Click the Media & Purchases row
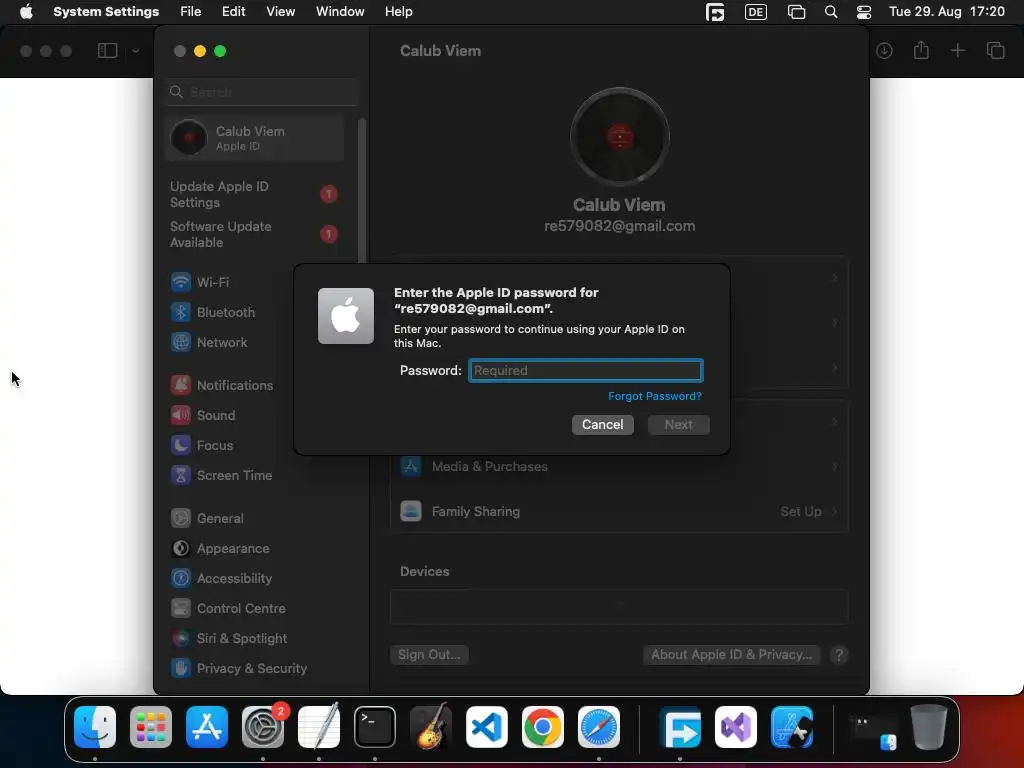Image resolution: width=1024 pixels, height=768 pixels. pos(619,467)
